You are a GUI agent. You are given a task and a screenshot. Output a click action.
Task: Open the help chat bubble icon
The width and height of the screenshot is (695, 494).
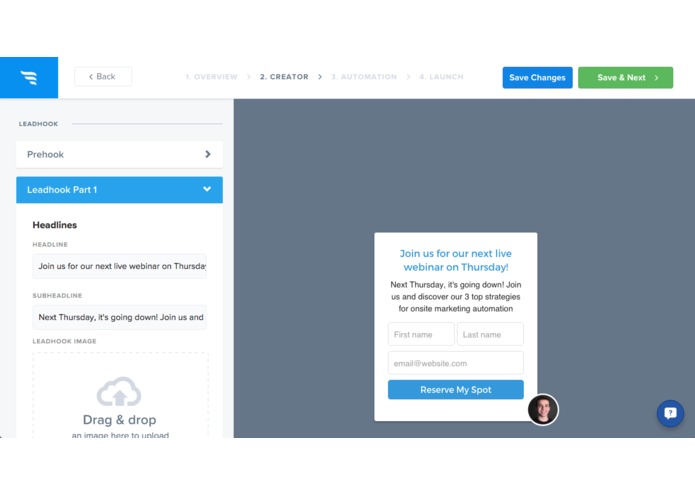(670, 413)
